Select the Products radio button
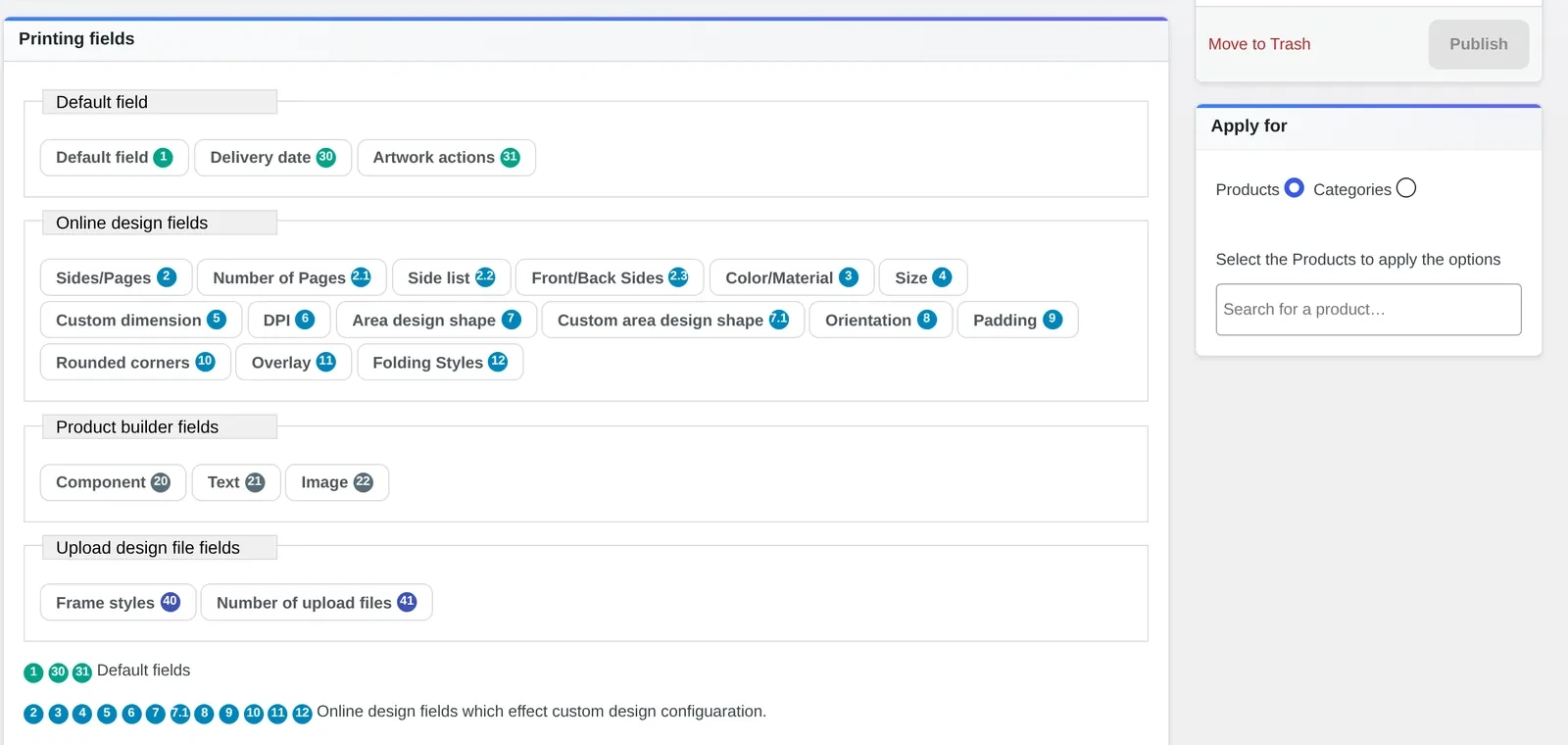The width and height of the screenshot is (1568, 745). [x=1294, y=187]
